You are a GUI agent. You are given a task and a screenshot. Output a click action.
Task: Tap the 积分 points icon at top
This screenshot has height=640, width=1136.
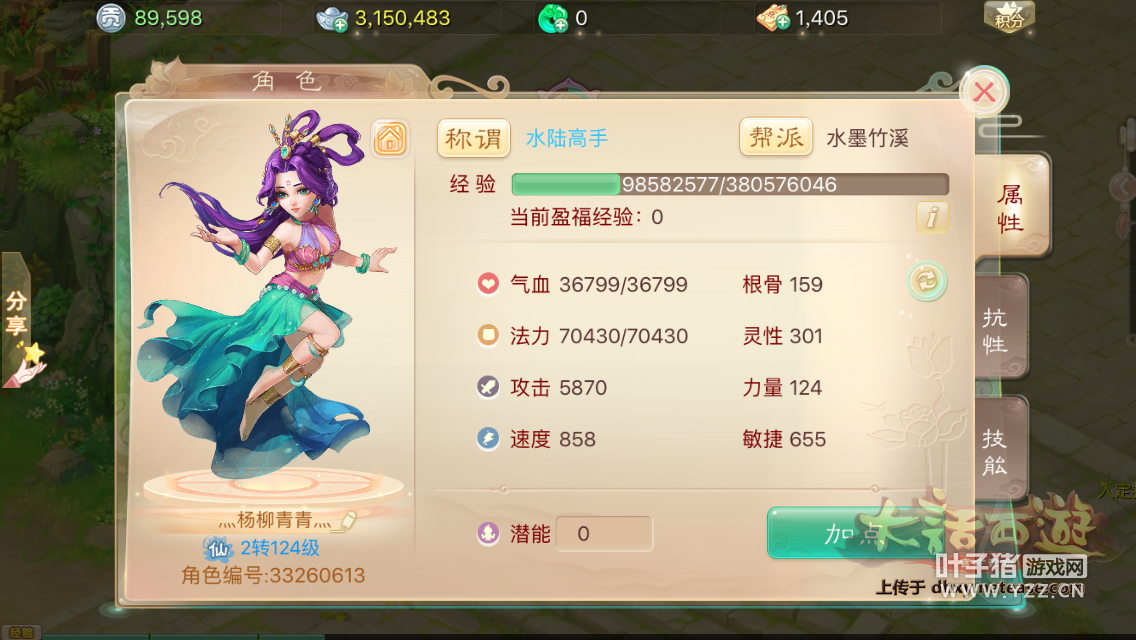pyautogui.click(x=1008, y=17)
